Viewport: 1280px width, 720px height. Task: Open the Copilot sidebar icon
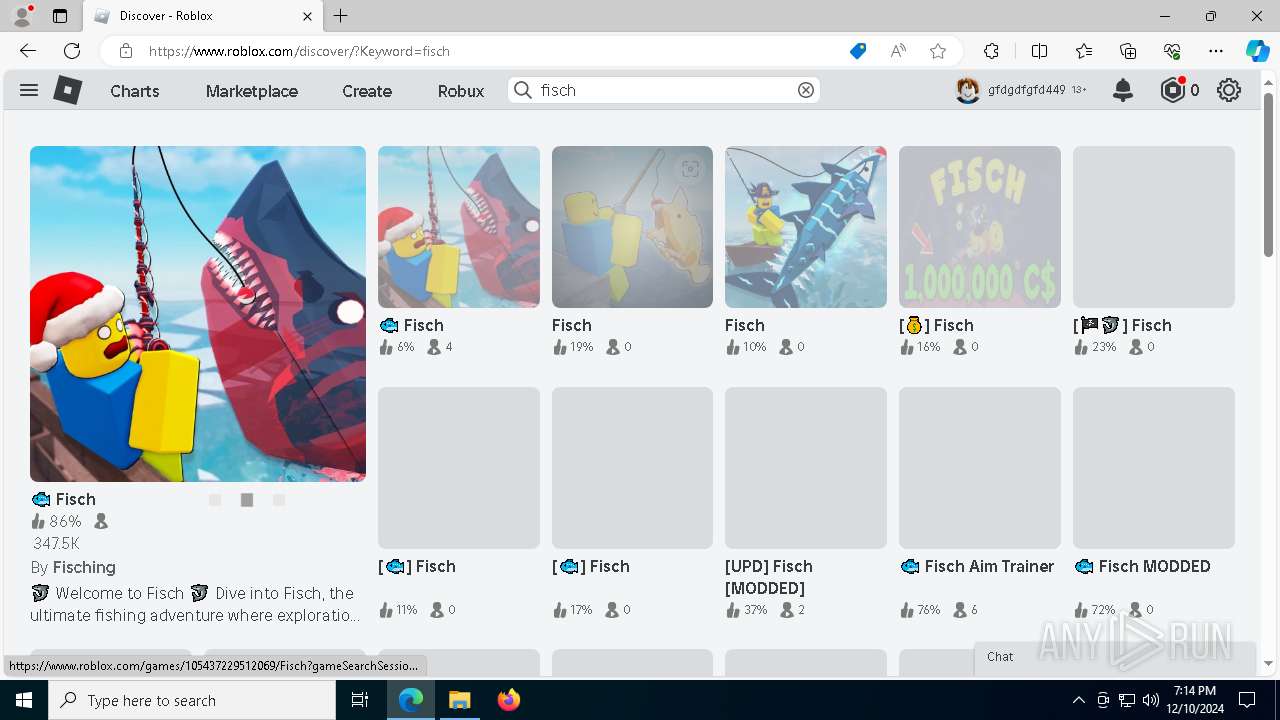[1257, 51]
